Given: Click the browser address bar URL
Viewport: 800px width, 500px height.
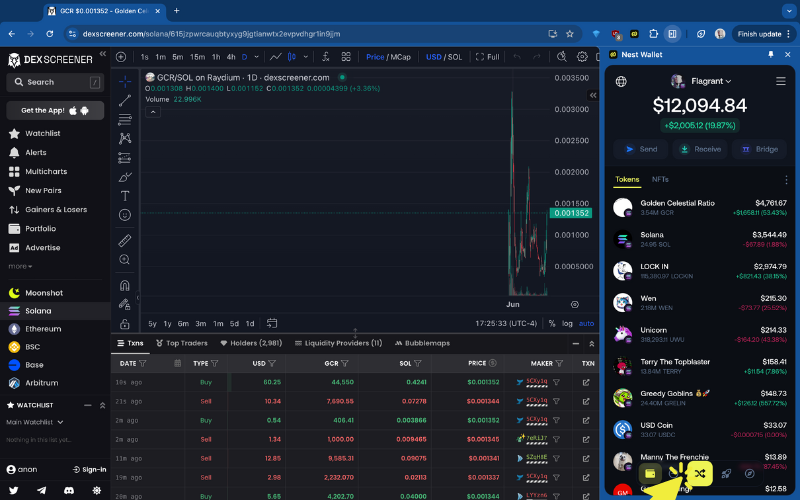Looking at the screenshot, I should click(x=211, y=34).
